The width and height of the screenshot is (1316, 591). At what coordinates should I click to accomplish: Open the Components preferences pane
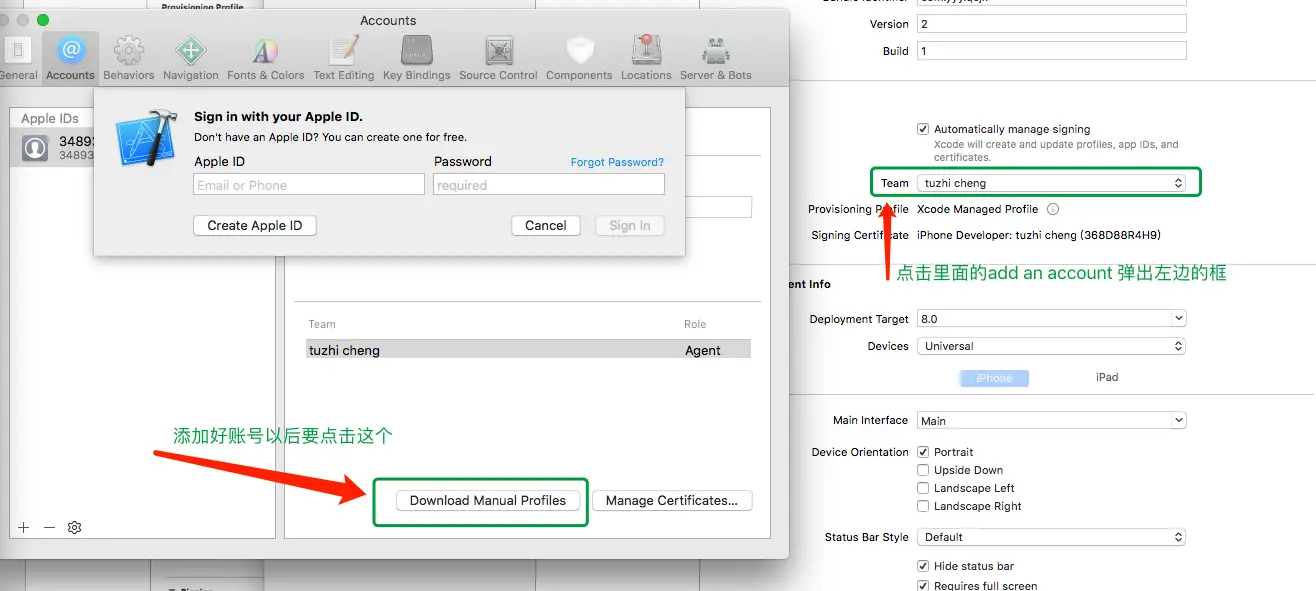(x=579, y=57)
